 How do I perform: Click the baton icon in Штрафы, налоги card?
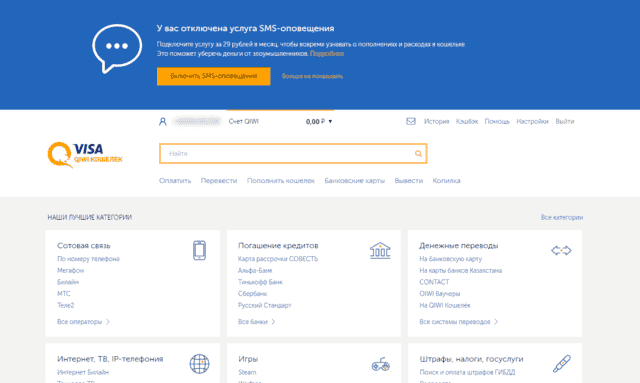(562, 364)
